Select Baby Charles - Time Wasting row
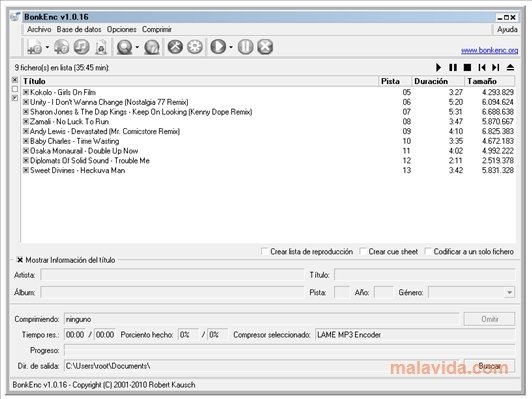Viewport: 532px width, 399px height. 268,141
